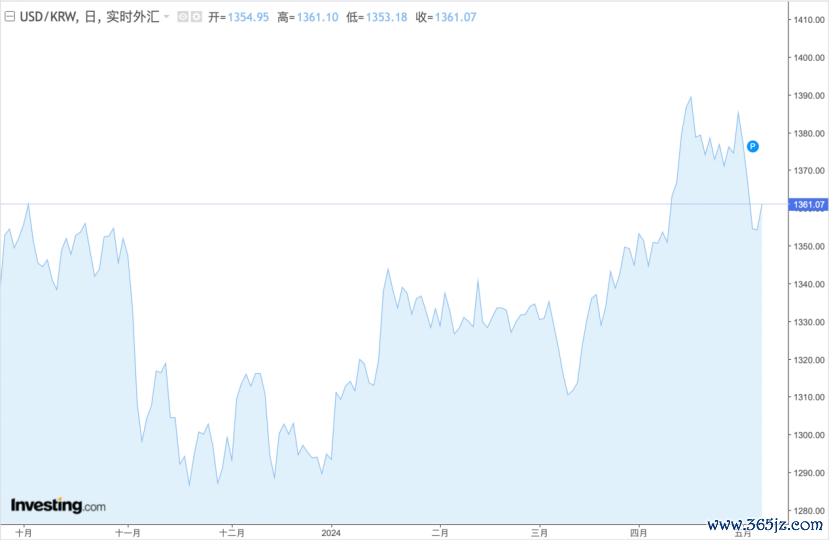Click the 2024 label on time axis
The image size is (830, 540).
tap(333, 533)
